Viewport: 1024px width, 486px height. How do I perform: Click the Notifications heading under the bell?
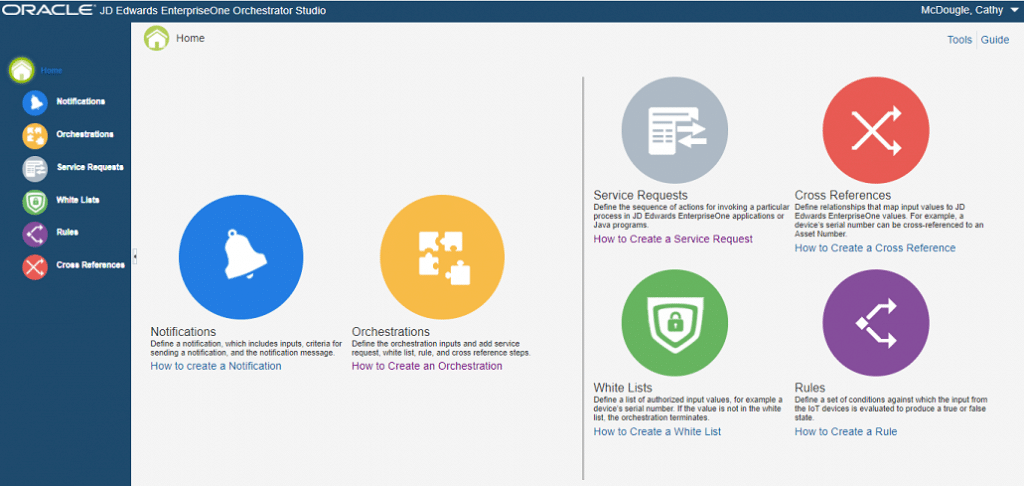(x=184, y=332)
